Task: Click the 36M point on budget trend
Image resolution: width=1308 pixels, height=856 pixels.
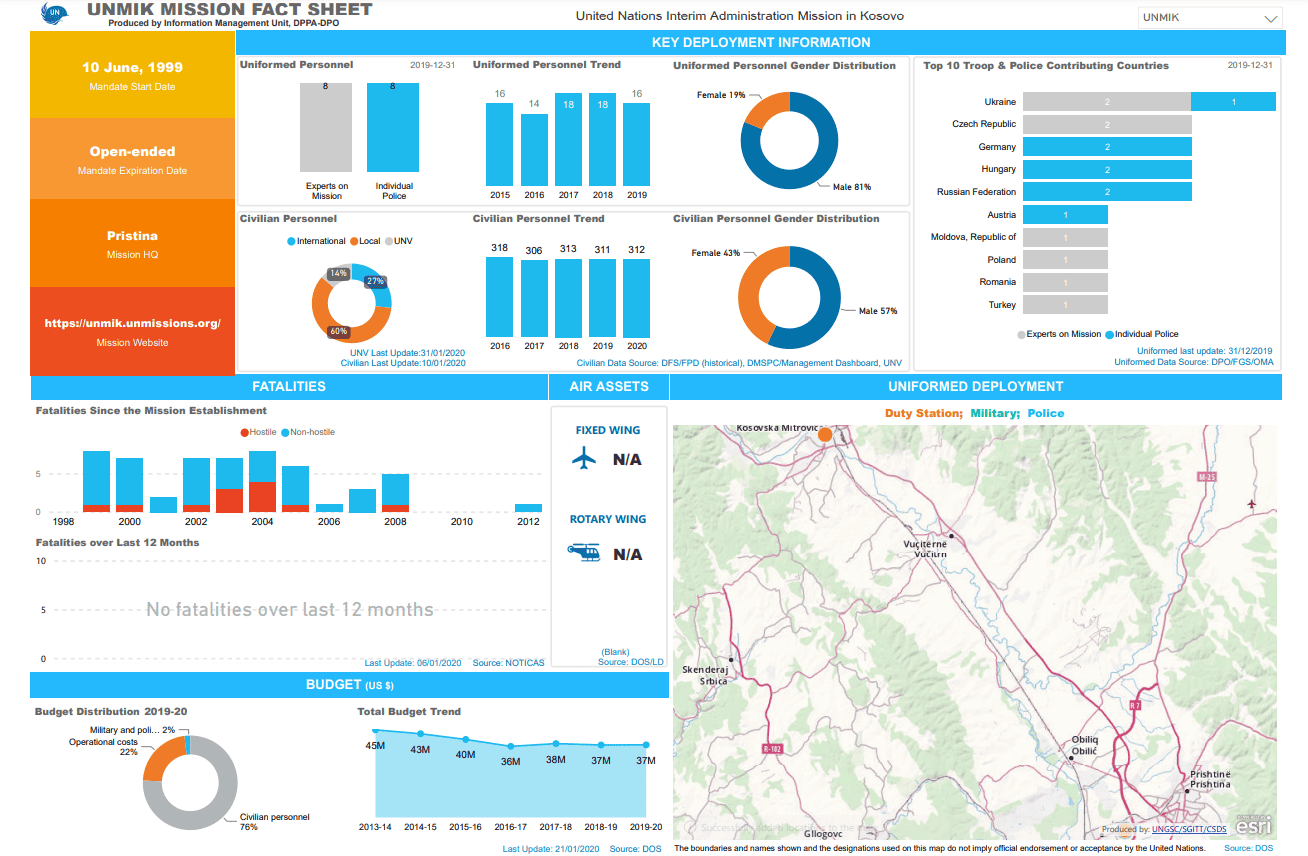Action: pyautogui.click(x=511, y=747)
